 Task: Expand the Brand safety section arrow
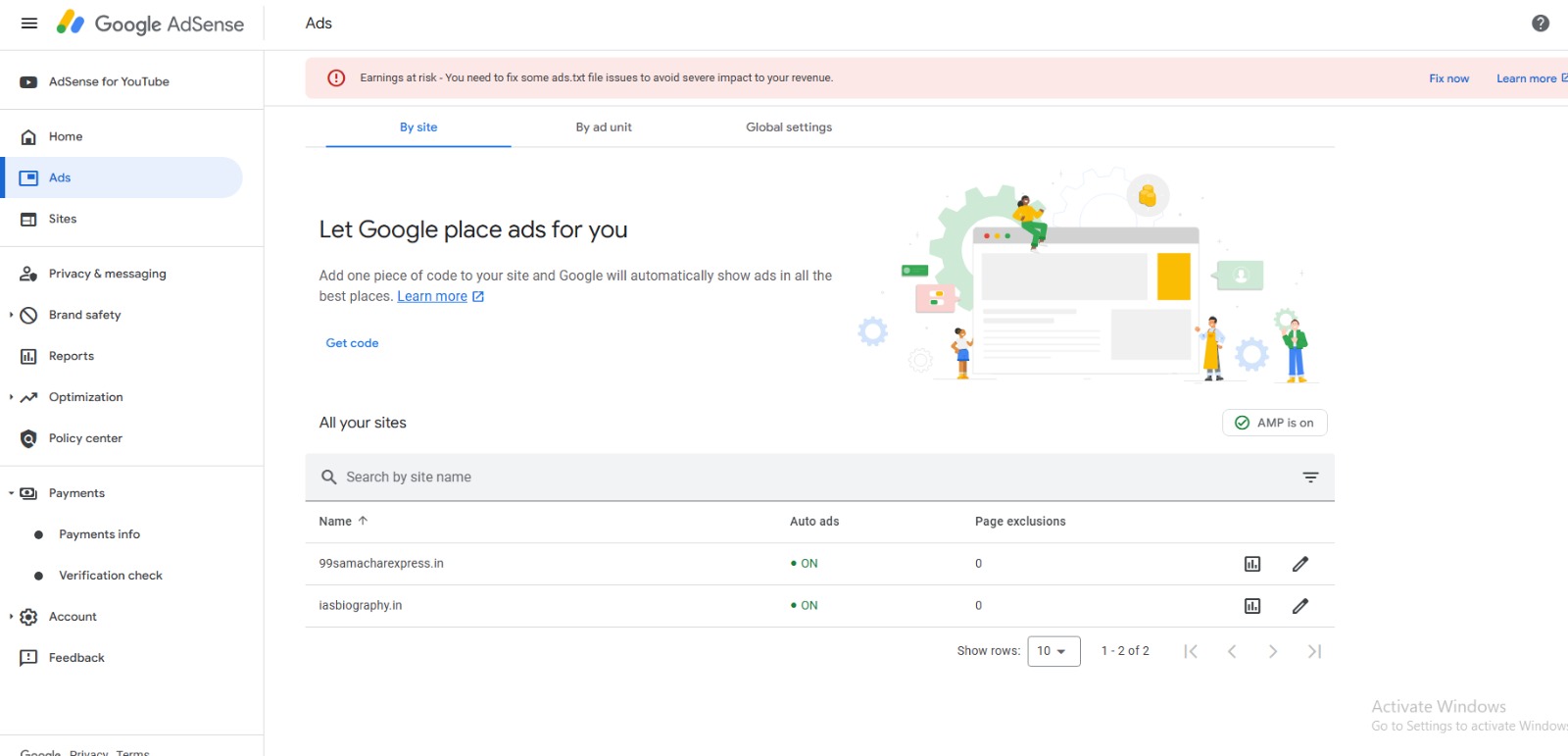11,316
